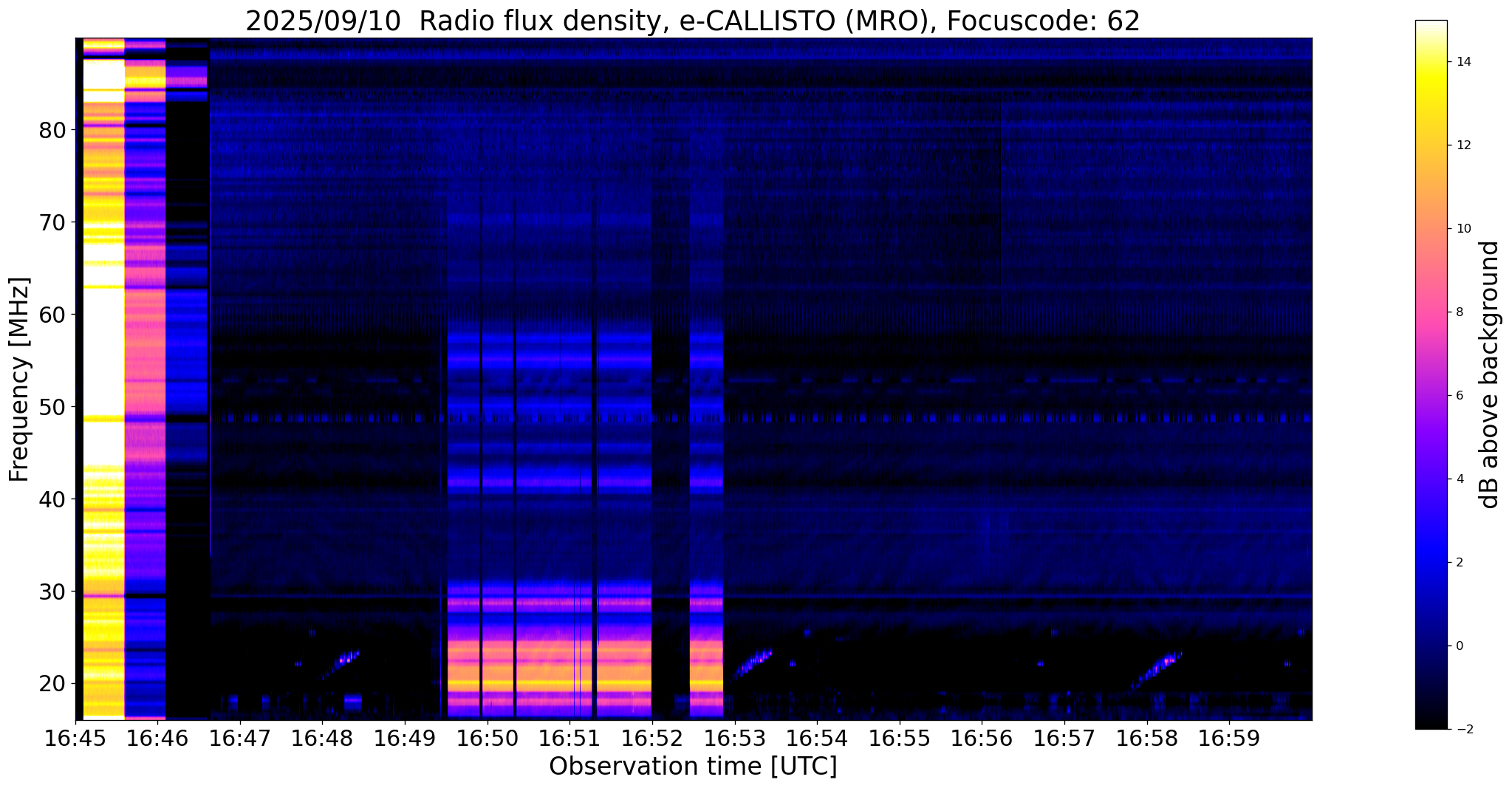Click the 'Frequency [MHz]' y-axis label

coord(20,379)
